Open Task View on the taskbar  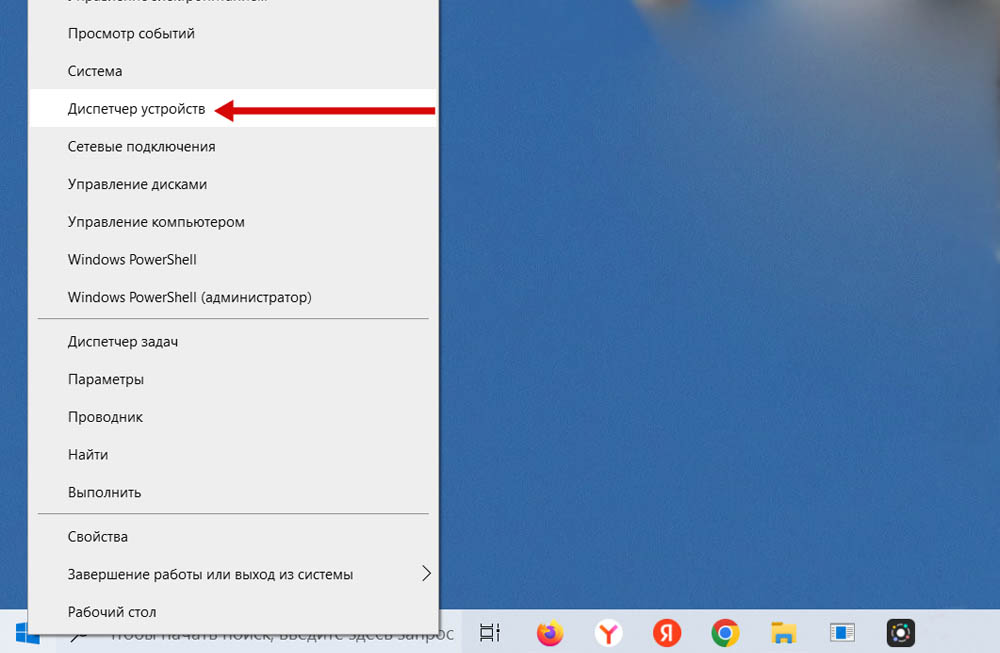[490, 633]
